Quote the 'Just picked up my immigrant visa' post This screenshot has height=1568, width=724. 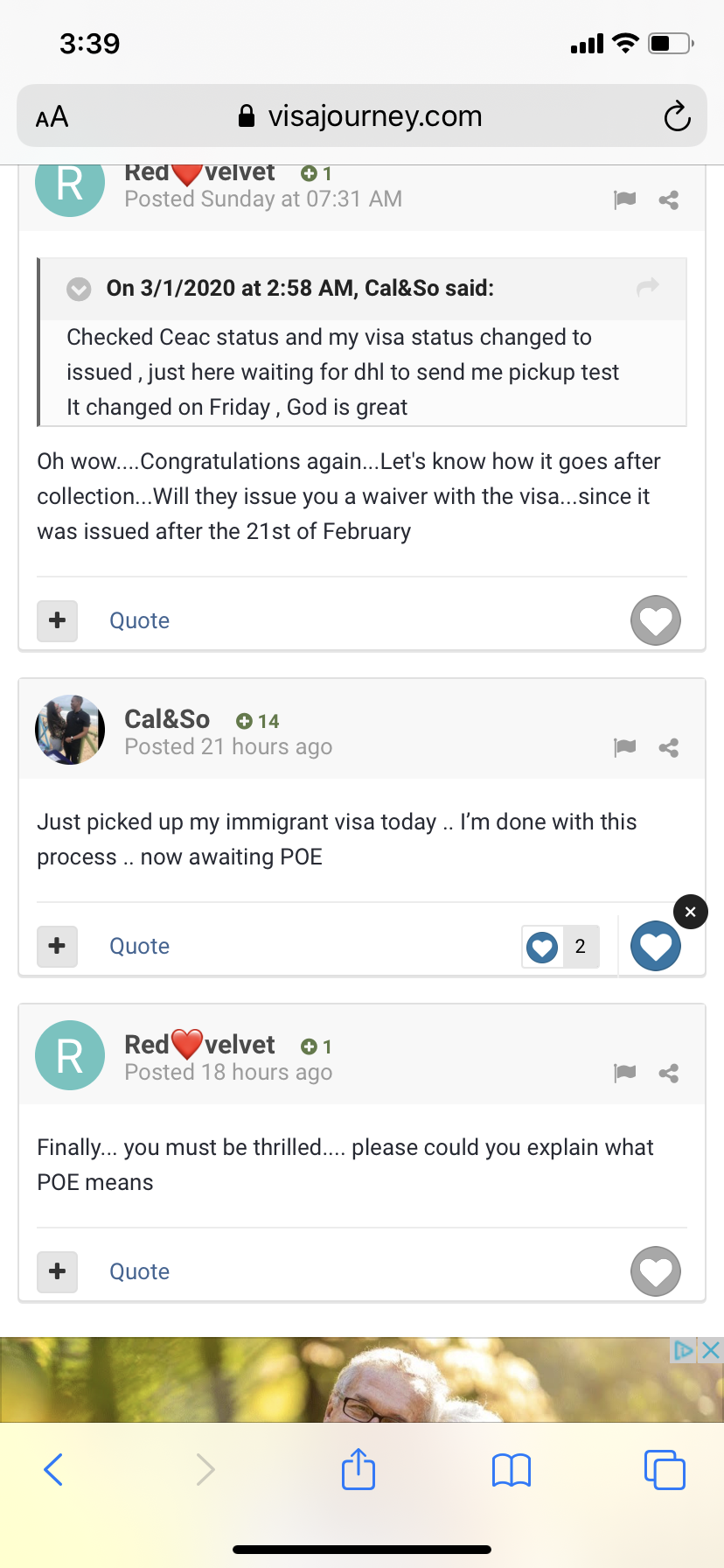point(139,946)
